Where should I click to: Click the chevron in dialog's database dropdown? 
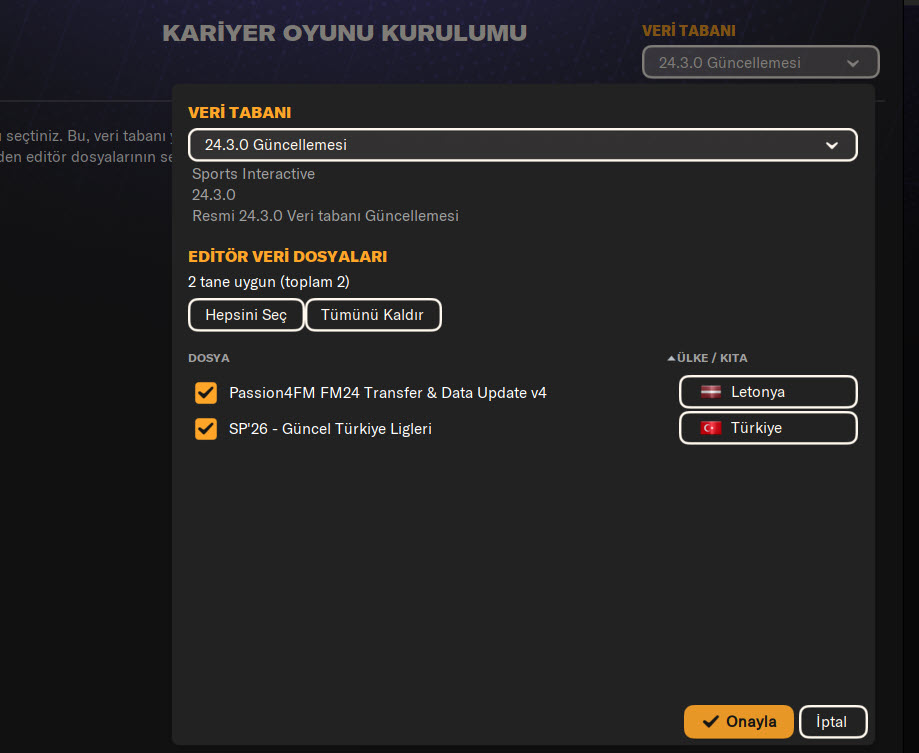click(831, 145)
